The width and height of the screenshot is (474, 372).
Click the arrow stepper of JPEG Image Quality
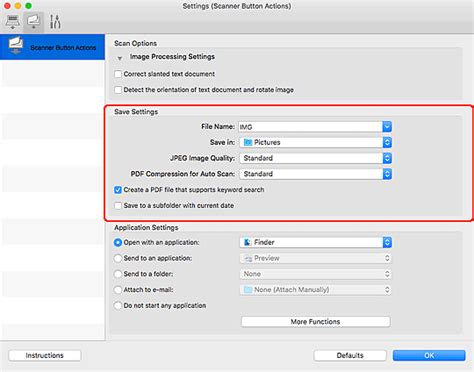[x=387, y=158]
